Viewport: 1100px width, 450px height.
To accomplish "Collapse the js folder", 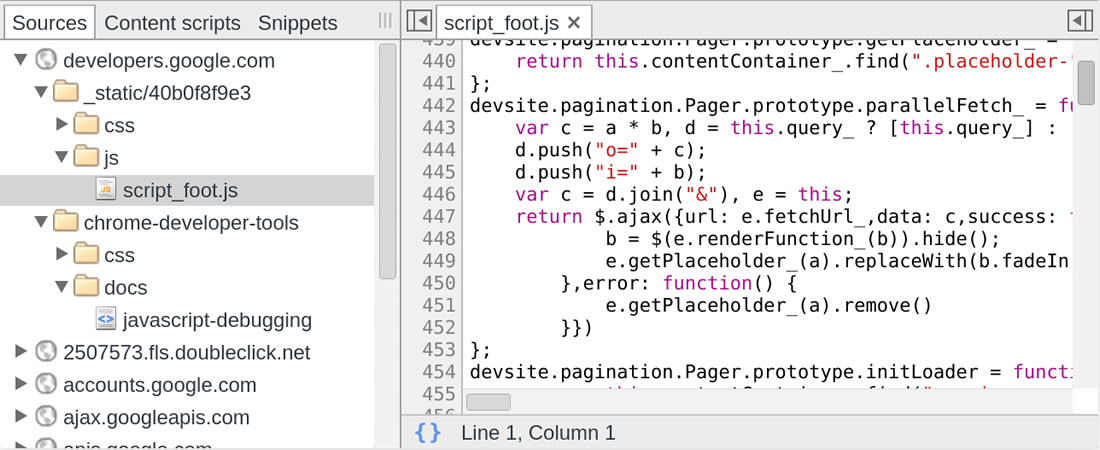I will pyautogui.click(x=62, y=158).
